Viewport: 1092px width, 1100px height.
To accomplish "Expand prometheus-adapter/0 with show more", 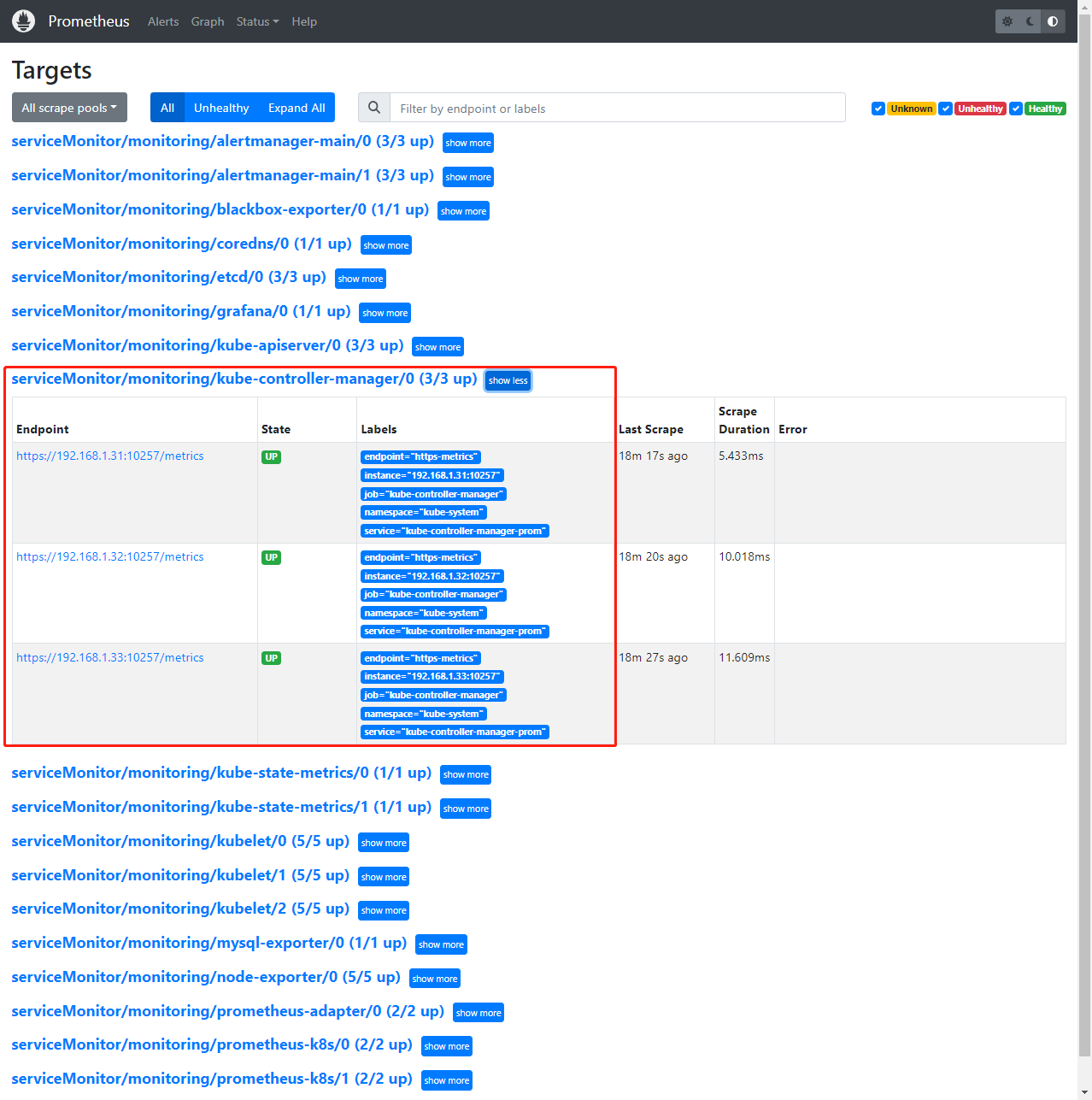I will click(x=478, y=1013).
